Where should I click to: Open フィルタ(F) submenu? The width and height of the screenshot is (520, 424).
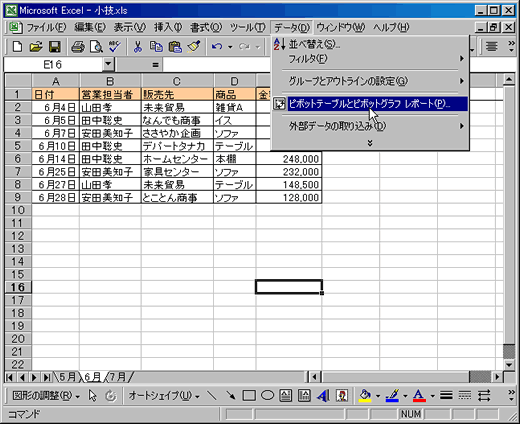coord(370,59)
